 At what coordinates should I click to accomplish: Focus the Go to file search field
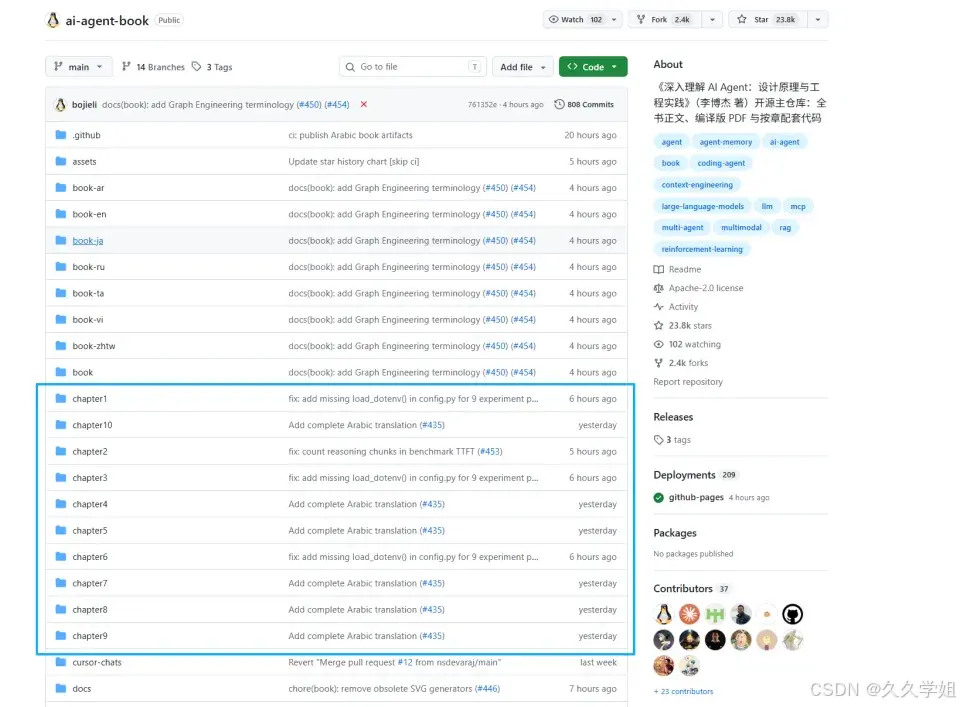click(413, 67)
